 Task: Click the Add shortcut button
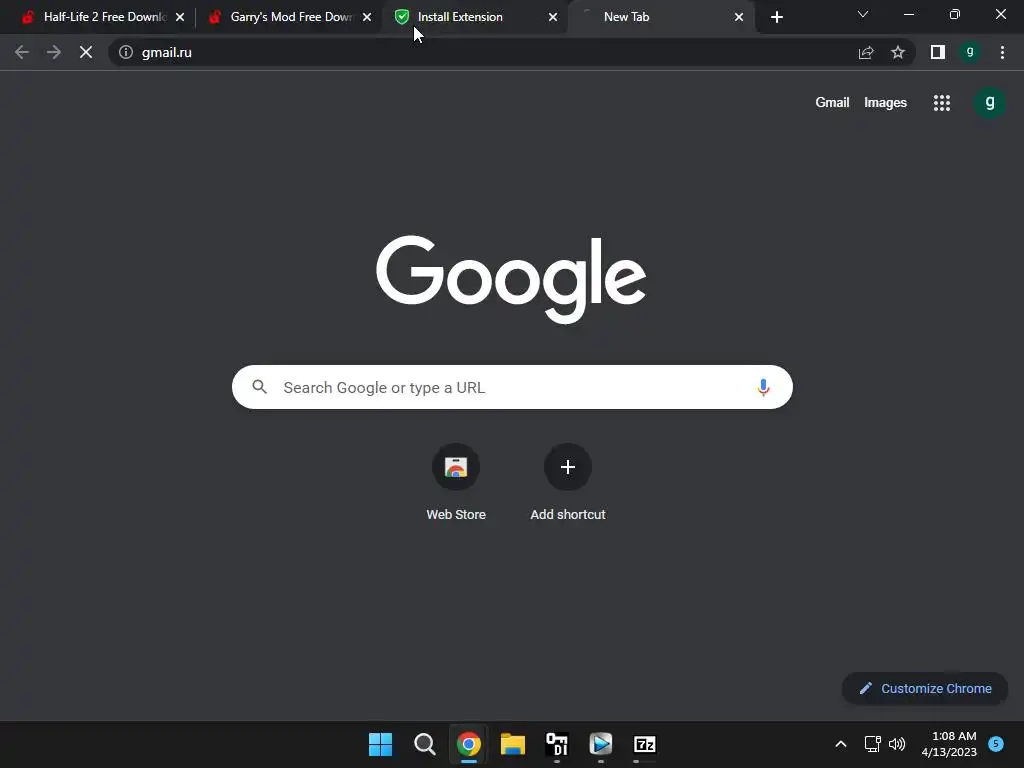tap(568, 482)
